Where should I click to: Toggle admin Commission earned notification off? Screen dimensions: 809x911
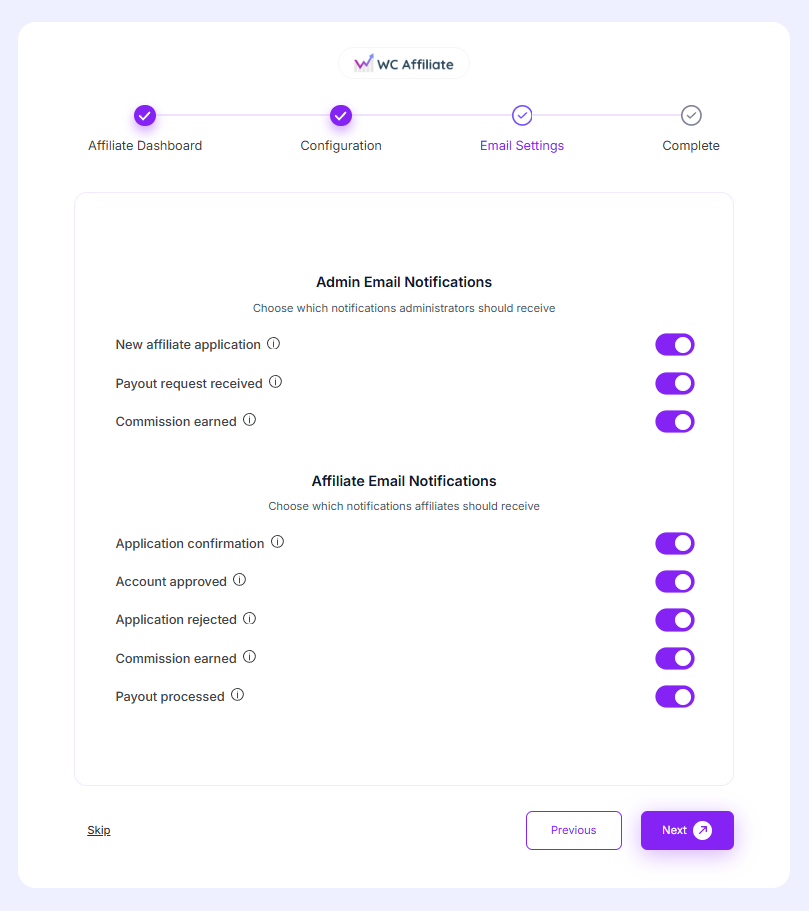click(674, 421)
